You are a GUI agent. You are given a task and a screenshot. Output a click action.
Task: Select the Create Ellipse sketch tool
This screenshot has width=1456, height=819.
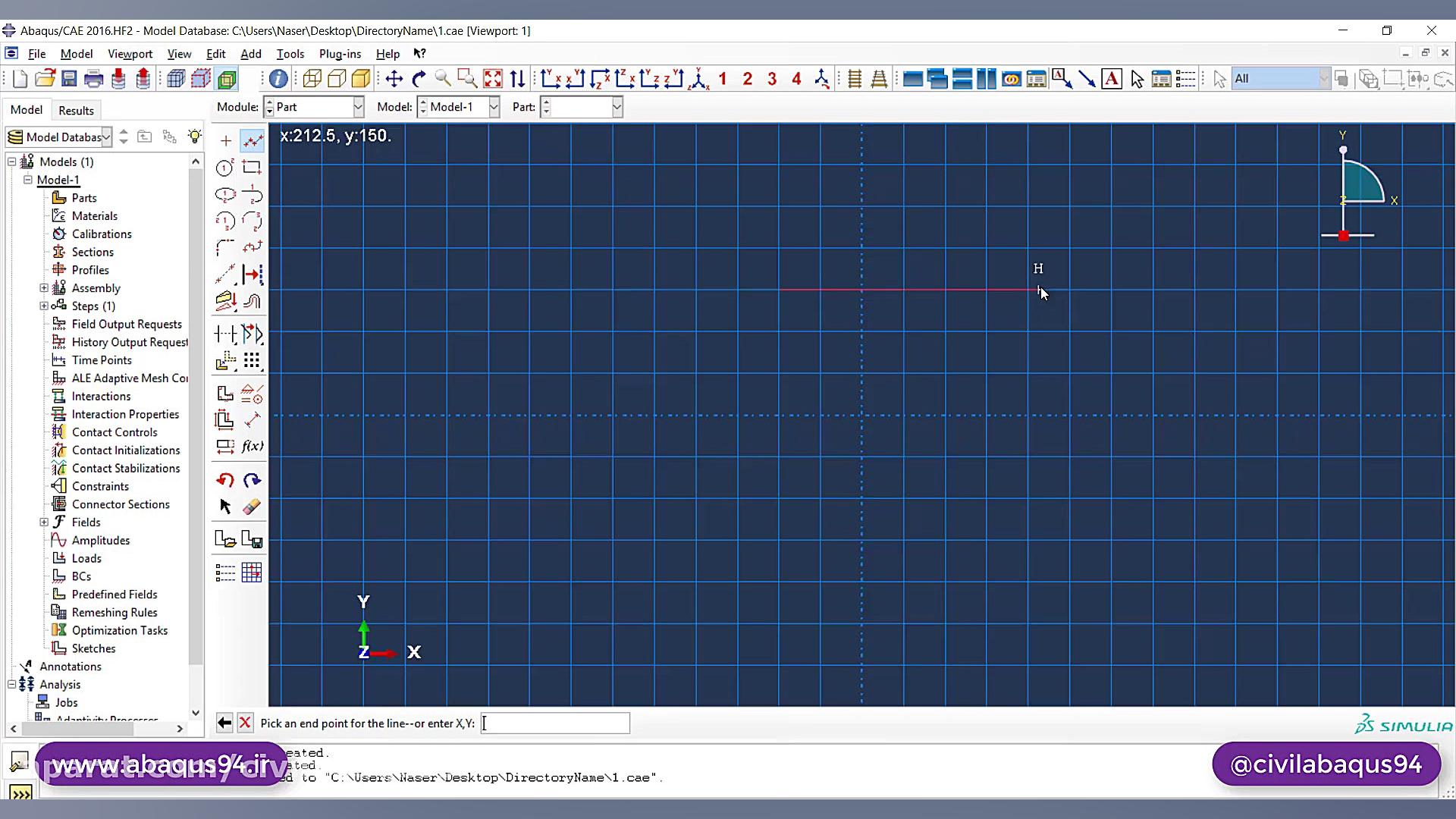pos(224,195)
